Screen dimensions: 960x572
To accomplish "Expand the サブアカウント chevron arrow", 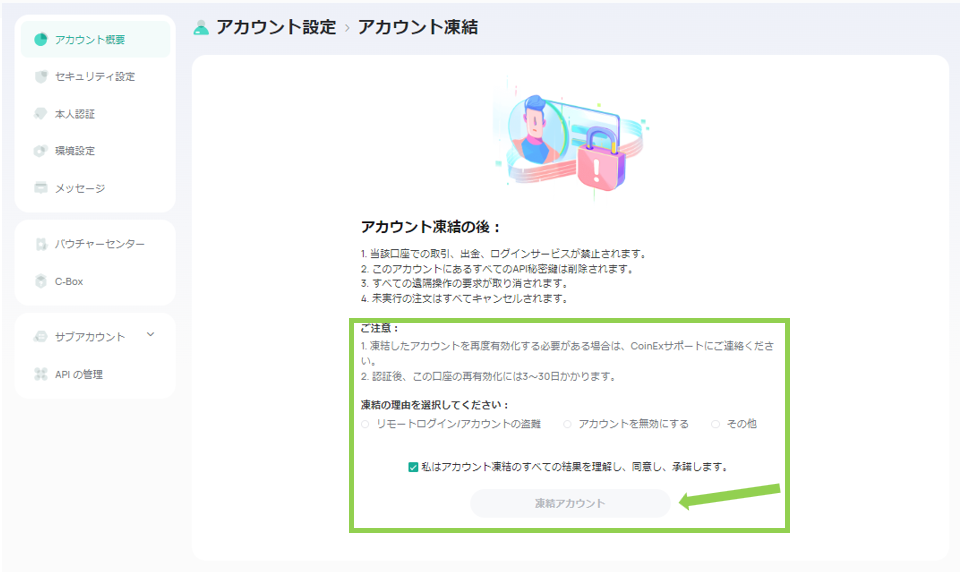I will [150, 335].
